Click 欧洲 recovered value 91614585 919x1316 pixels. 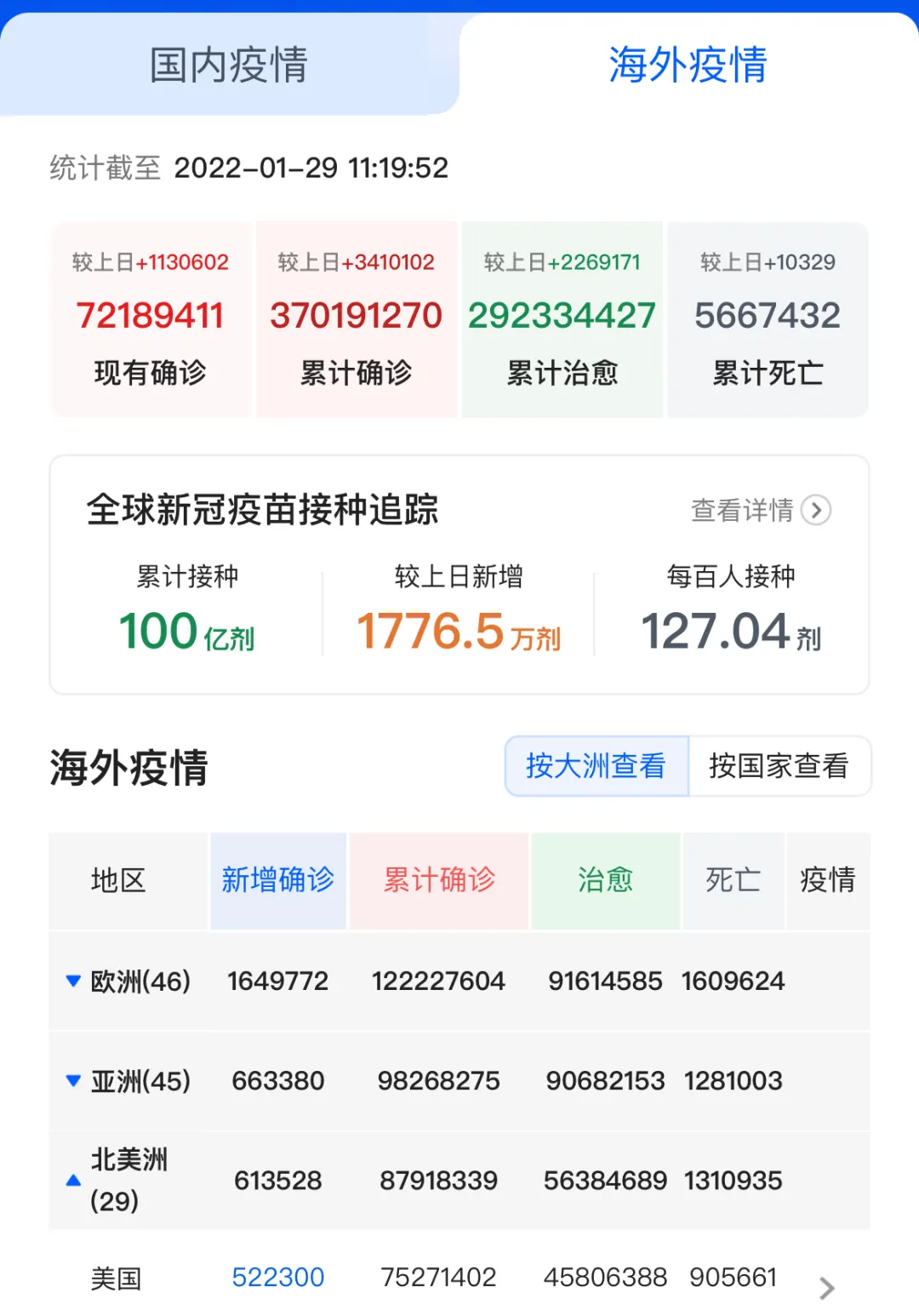pyautogui.click(x=605, y=981)
